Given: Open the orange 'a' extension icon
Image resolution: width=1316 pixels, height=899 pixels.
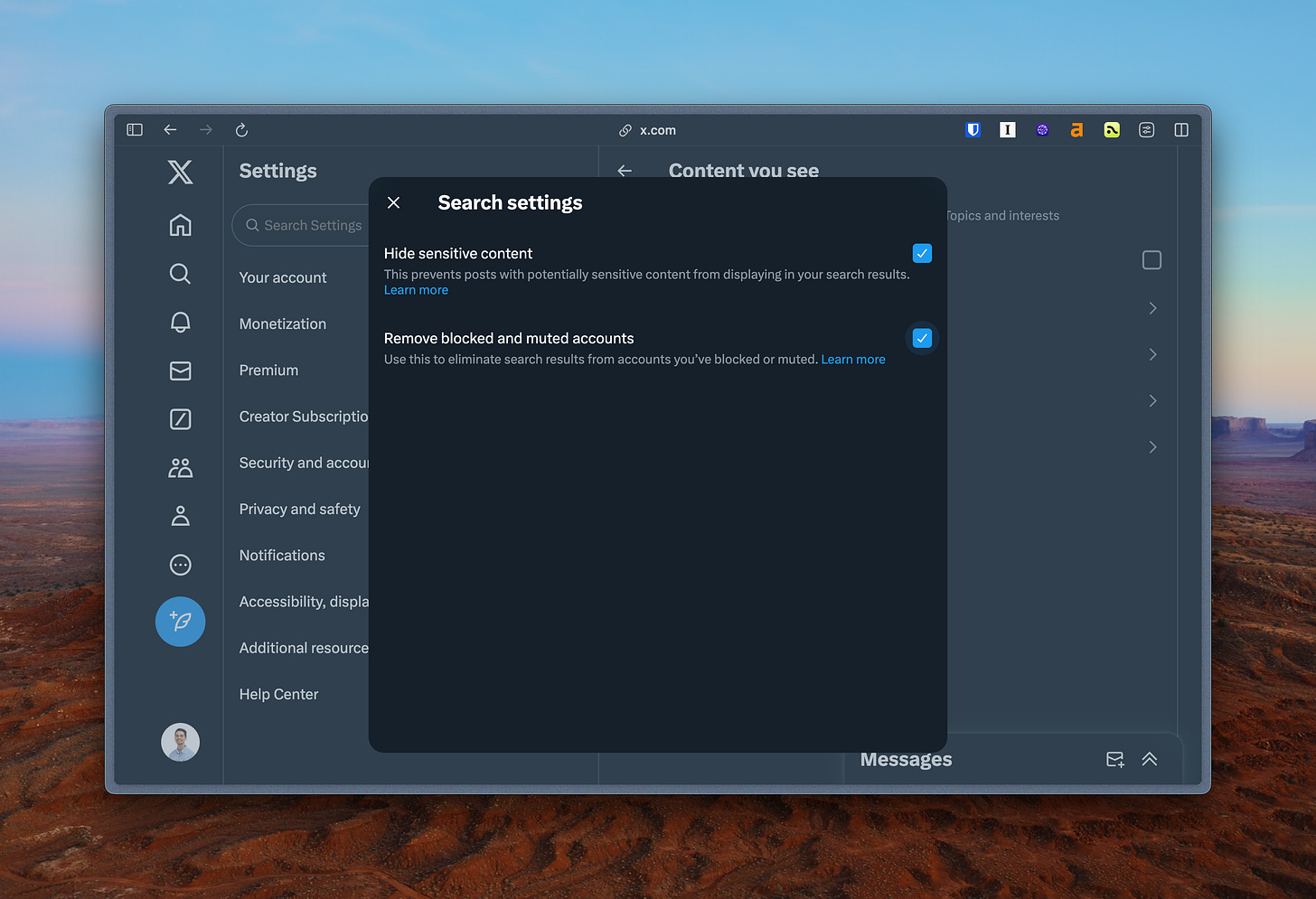Looking at the screenshot, I should 1076,130.
